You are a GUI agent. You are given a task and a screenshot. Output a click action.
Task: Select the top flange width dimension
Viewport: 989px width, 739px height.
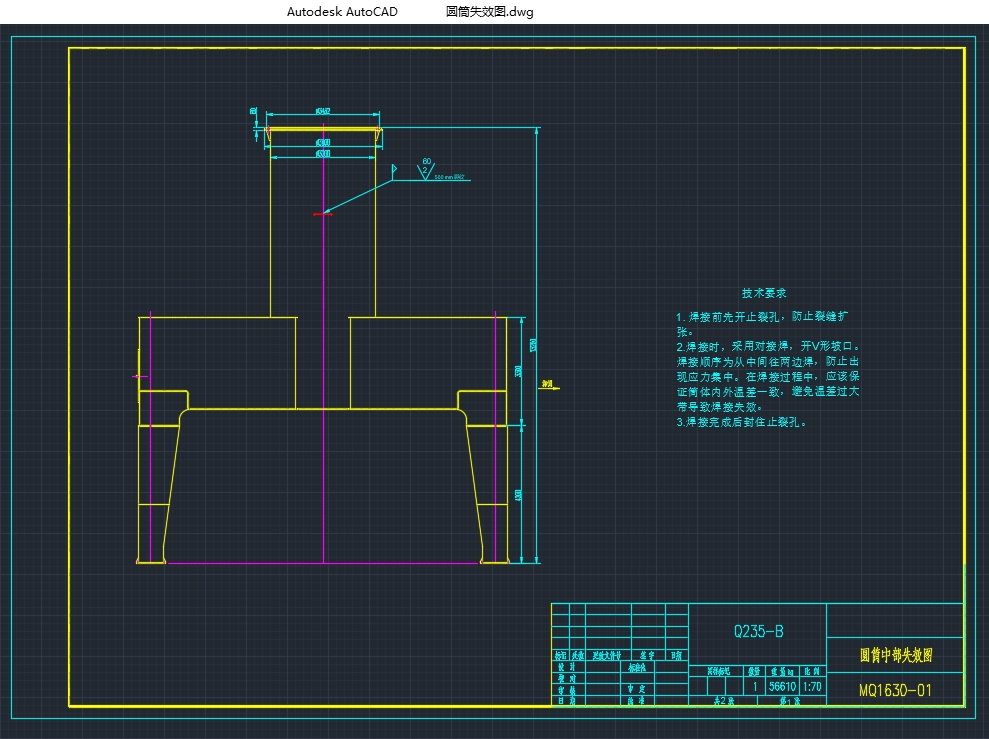[323, 112]
